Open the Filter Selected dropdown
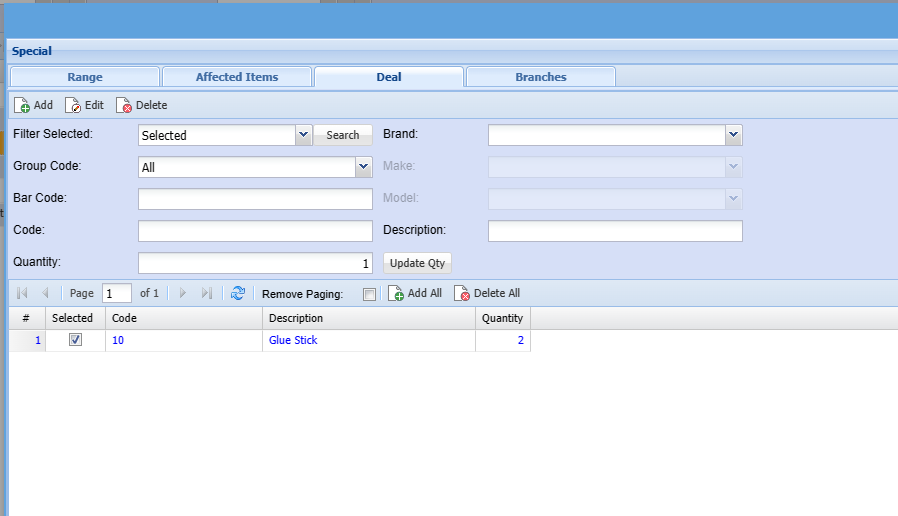The height and width of the screenshot is (516, 898). pyautogui.click(x=304, y=135)
